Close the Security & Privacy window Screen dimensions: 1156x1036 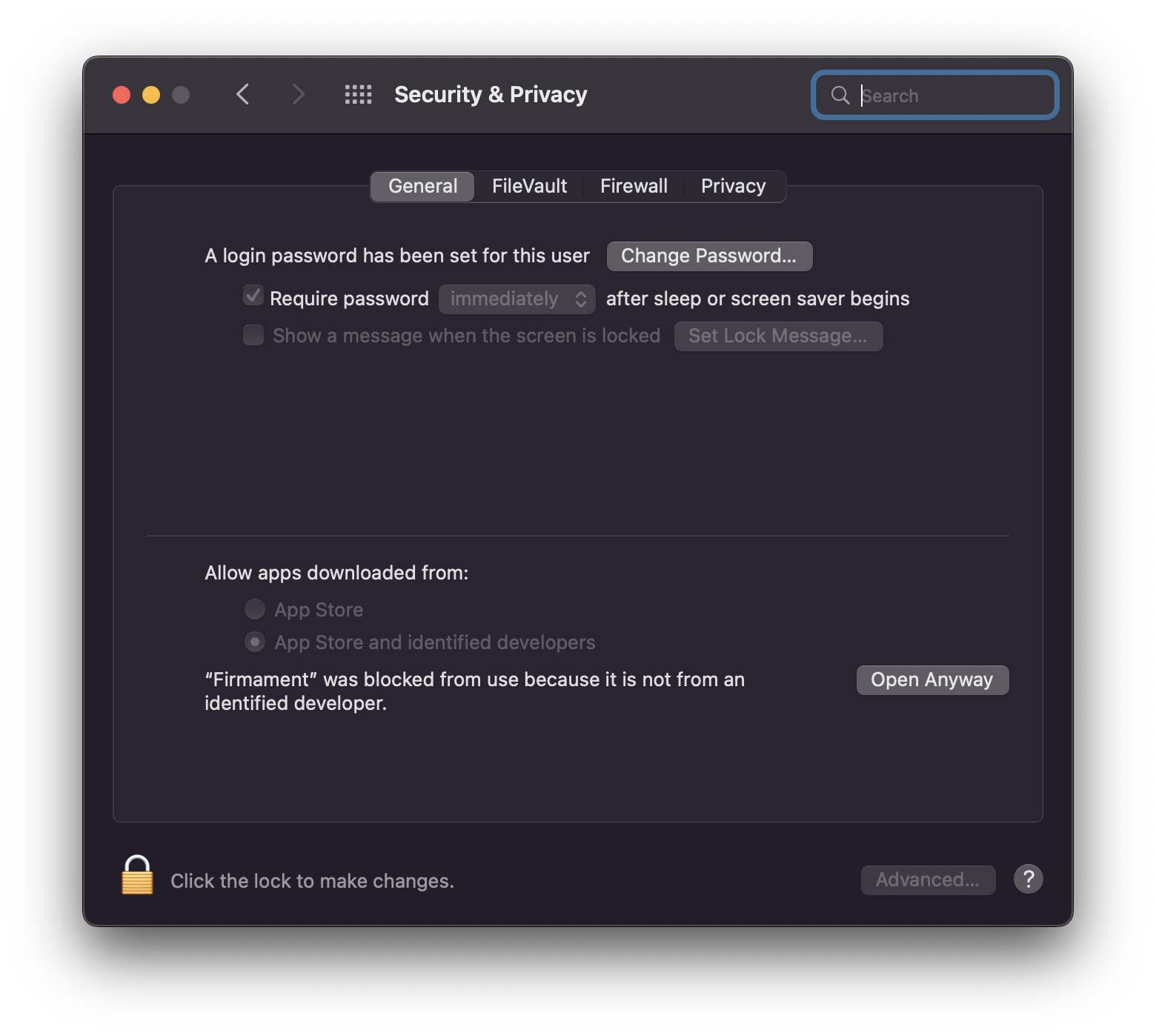(122, 95)
